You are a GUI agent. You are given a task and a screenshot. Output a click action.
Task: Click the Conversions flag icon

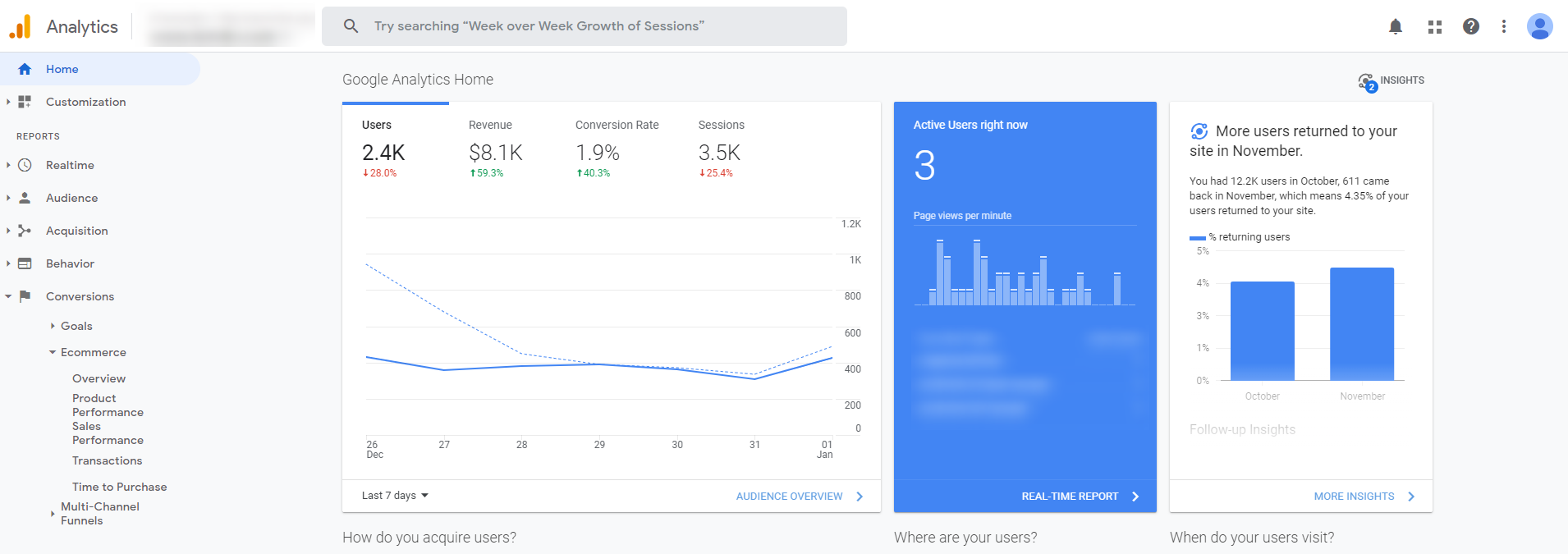[25, 296]
